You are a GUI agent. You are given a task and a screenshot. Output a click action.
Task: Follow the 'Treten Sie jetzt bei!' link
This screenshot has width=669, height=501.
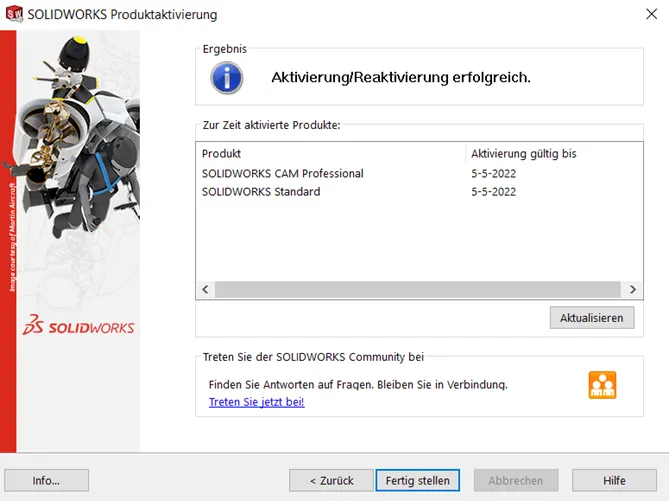point(256,402)
